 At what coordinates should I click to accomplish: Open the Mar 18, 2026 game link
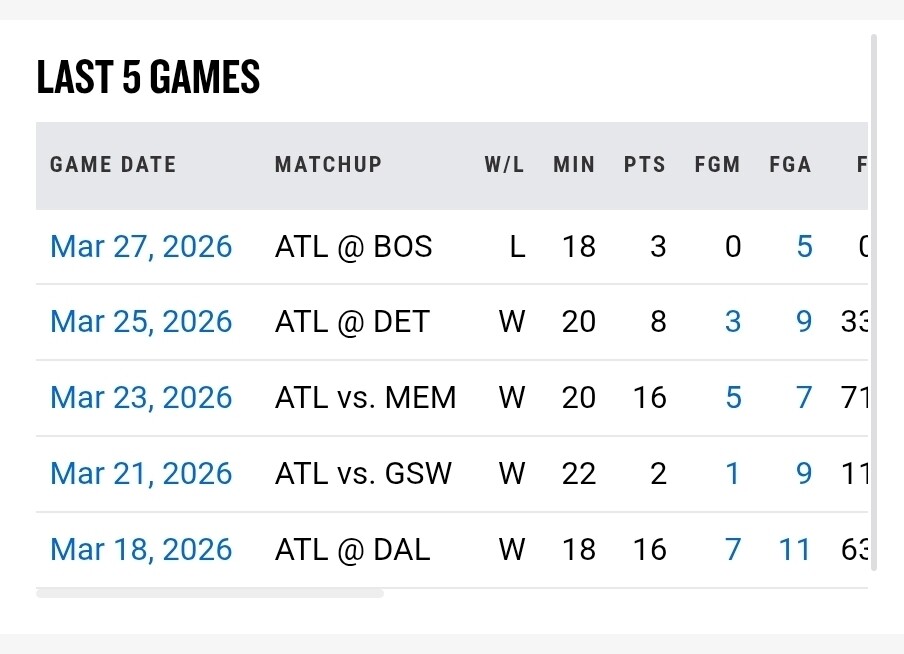141,549
